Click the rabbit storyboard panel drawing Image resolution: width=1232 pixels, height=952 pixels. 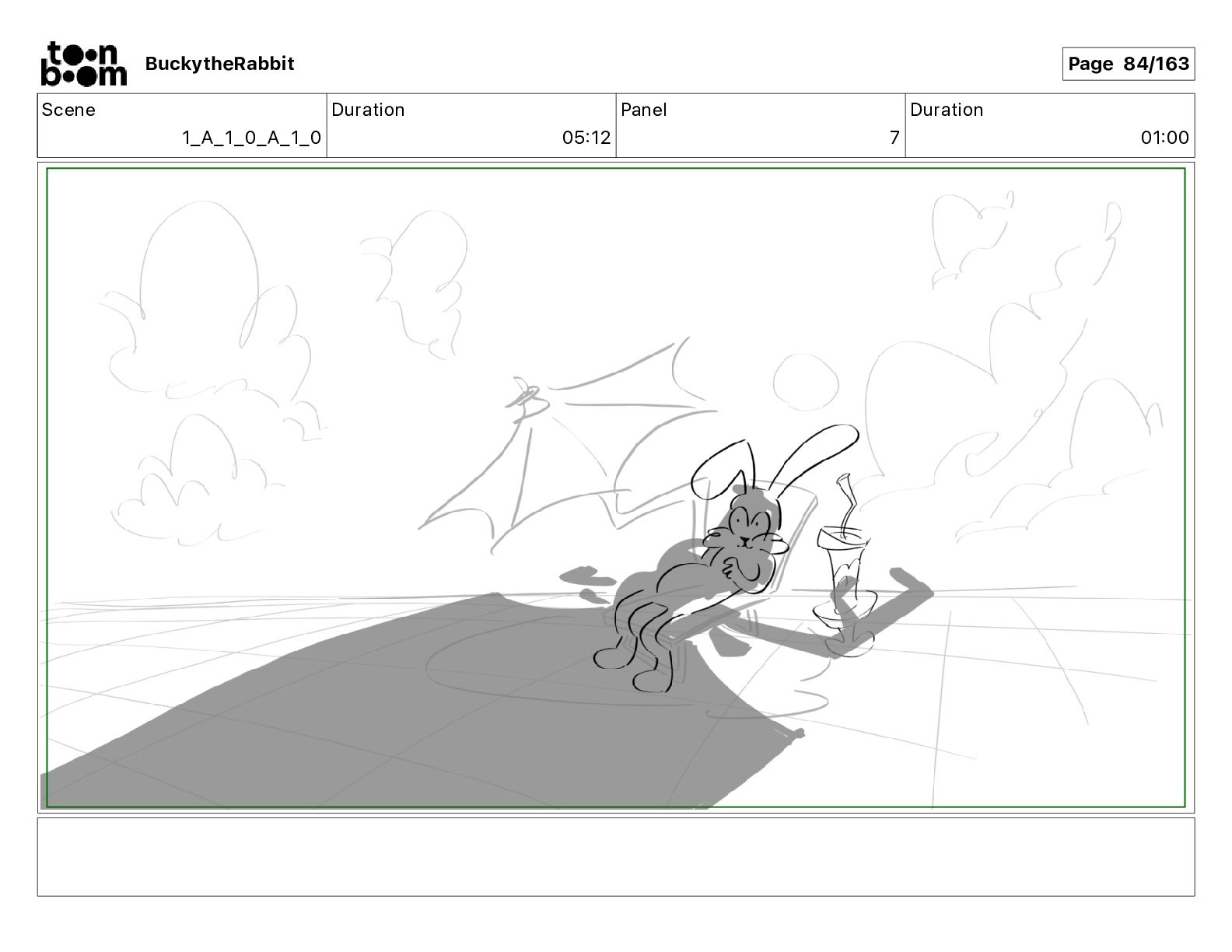(616, 488)
